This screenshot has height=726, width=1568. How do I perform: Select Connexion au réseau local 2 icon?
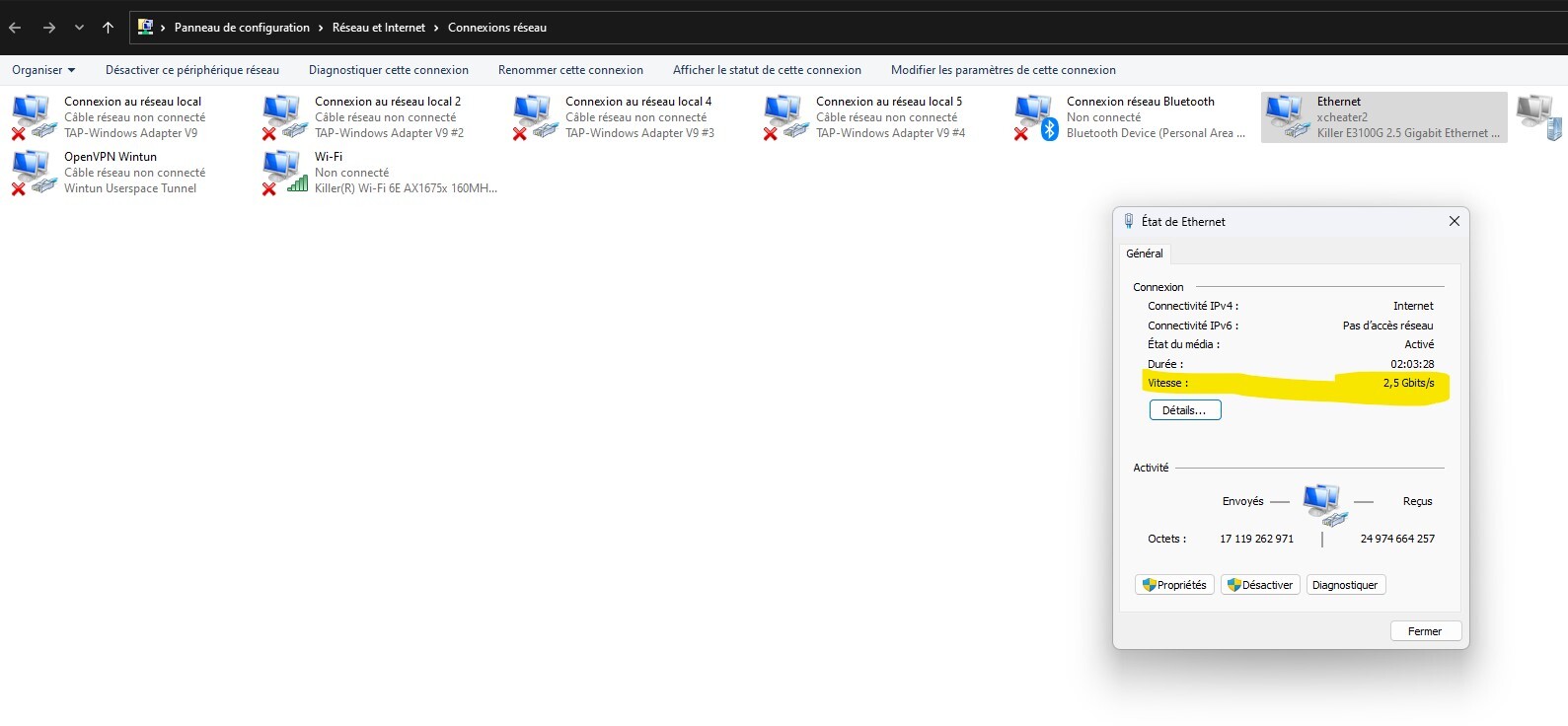pos(284,116)
